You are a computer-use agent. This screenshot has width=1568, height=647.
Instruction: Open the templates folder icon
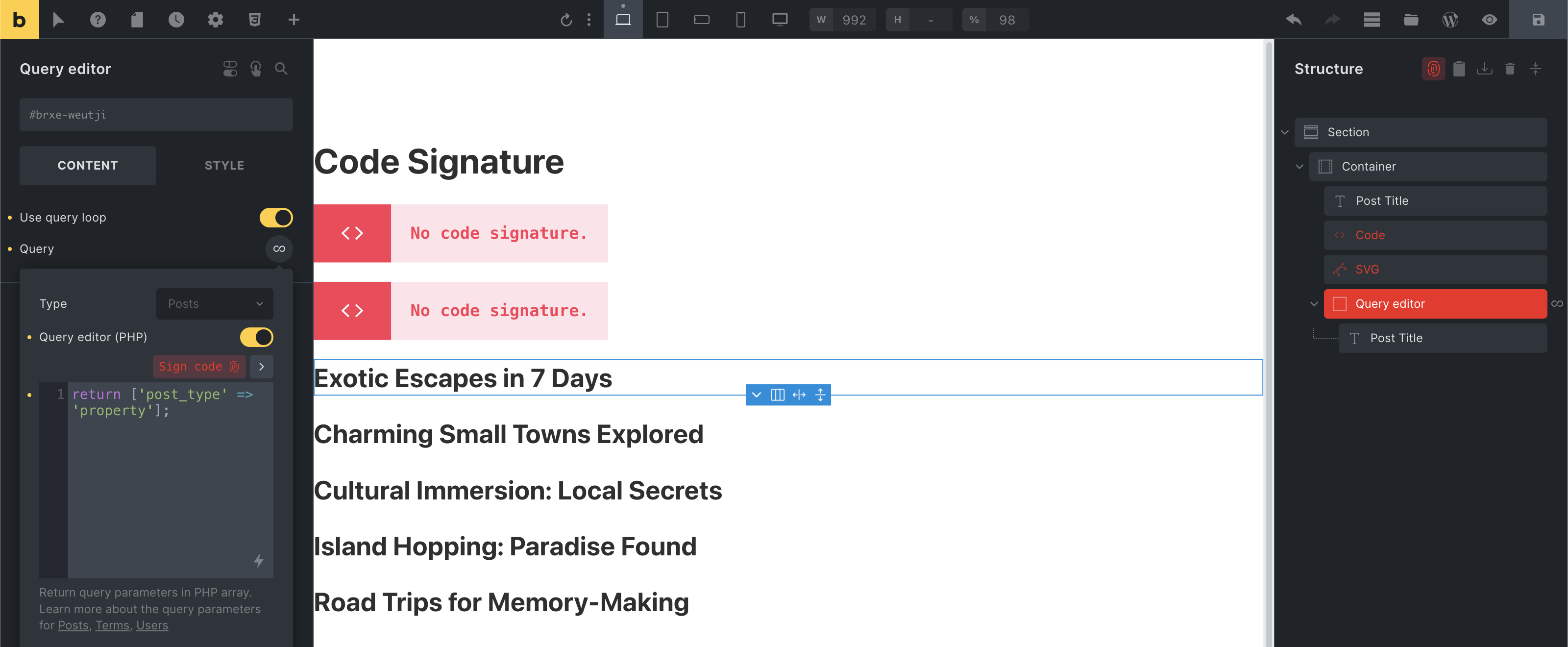tap(1410, 20)
